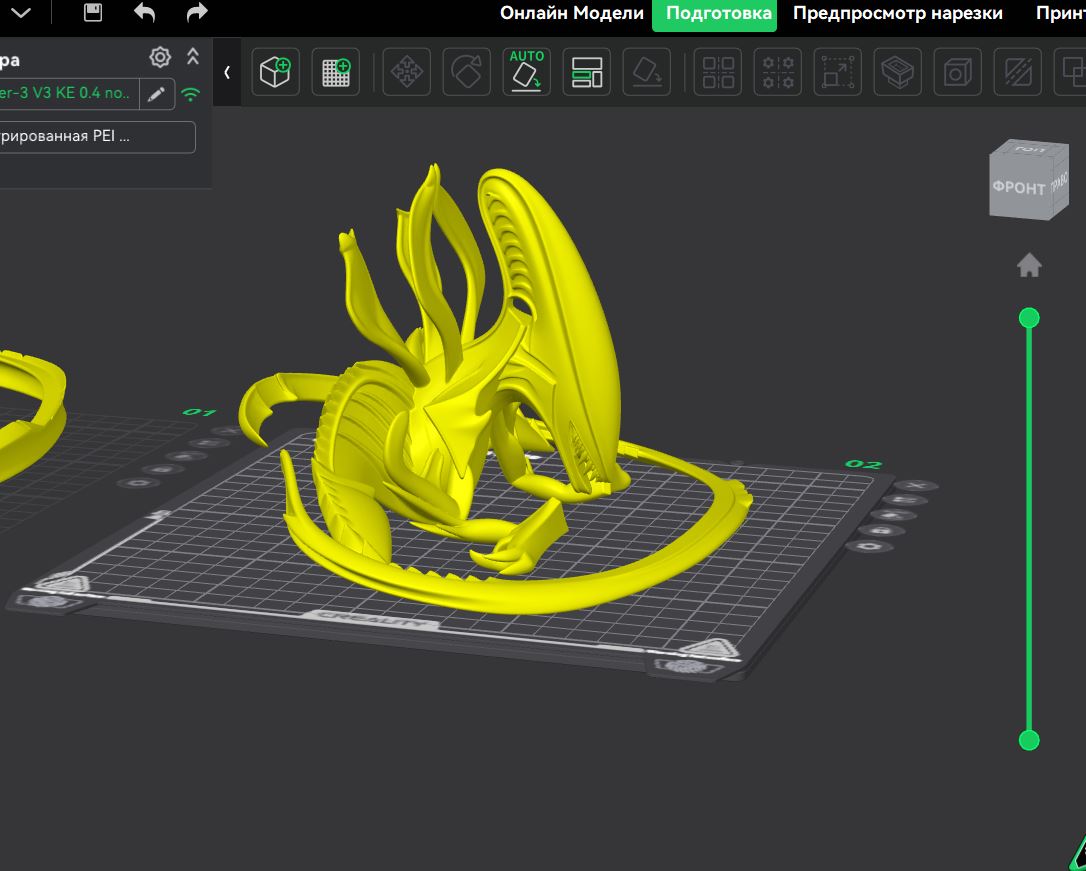Image resolution: width=1086 pixels, height=871 pixels.
Task: Click the overlapping squares toolbar icon
Action: pyautogui.click(x=1071, y=72)
